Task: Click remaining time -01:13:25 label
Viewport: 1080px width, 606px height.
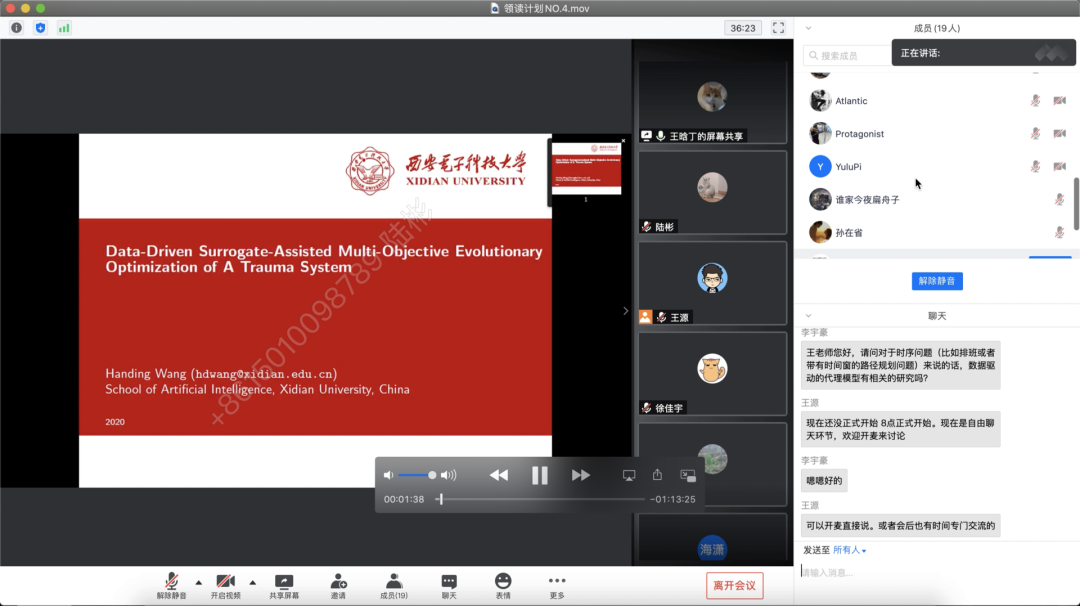Action: click(x=673, y=499)
